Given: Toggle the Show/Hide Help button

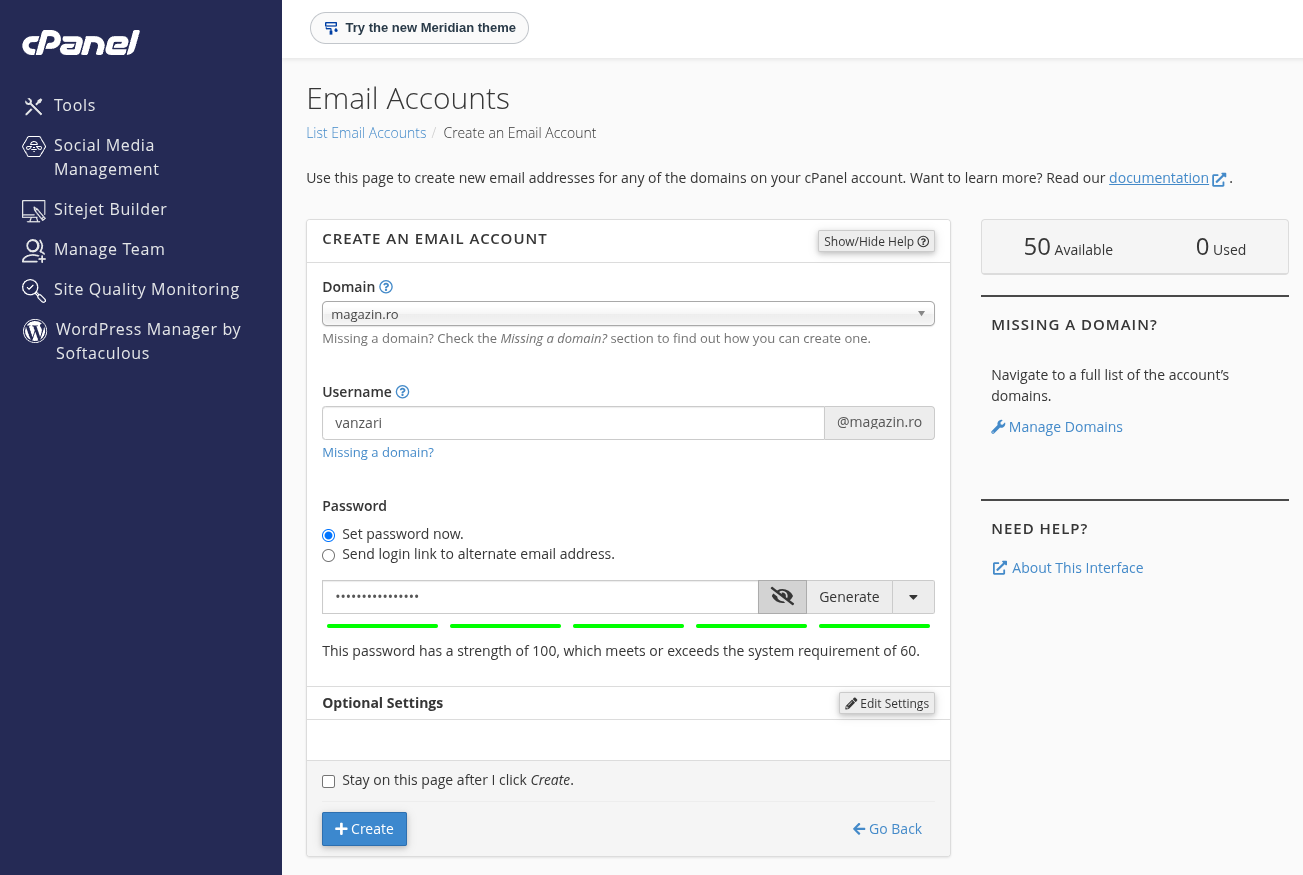Looking at the screenshot, I should [876, 241].
